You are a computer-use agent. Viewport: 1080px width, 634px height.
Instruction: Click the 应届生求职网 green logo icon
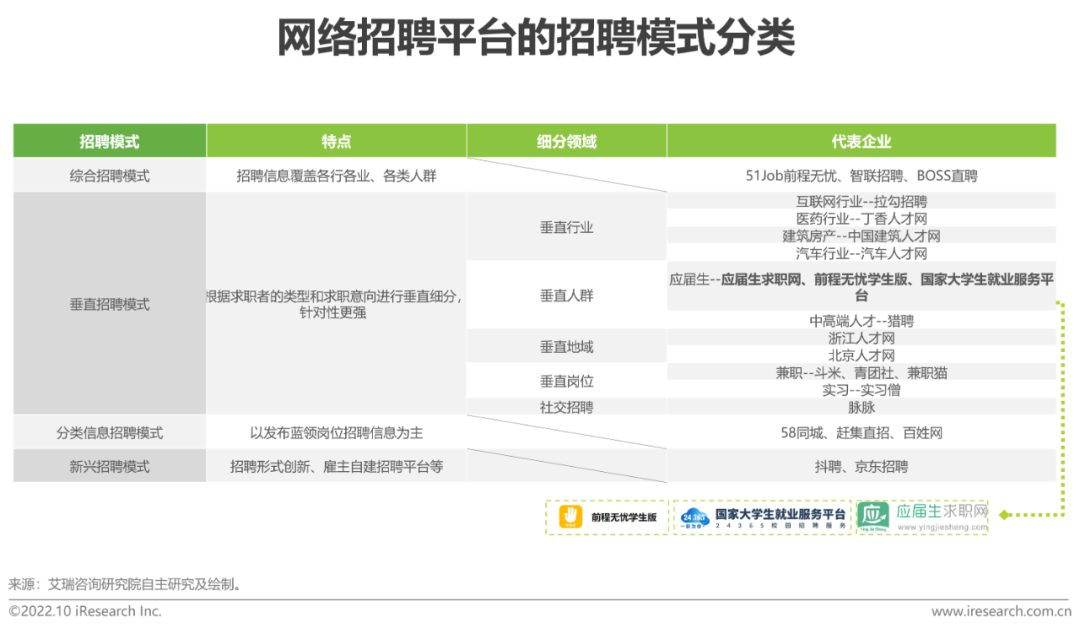click(873, 517)
